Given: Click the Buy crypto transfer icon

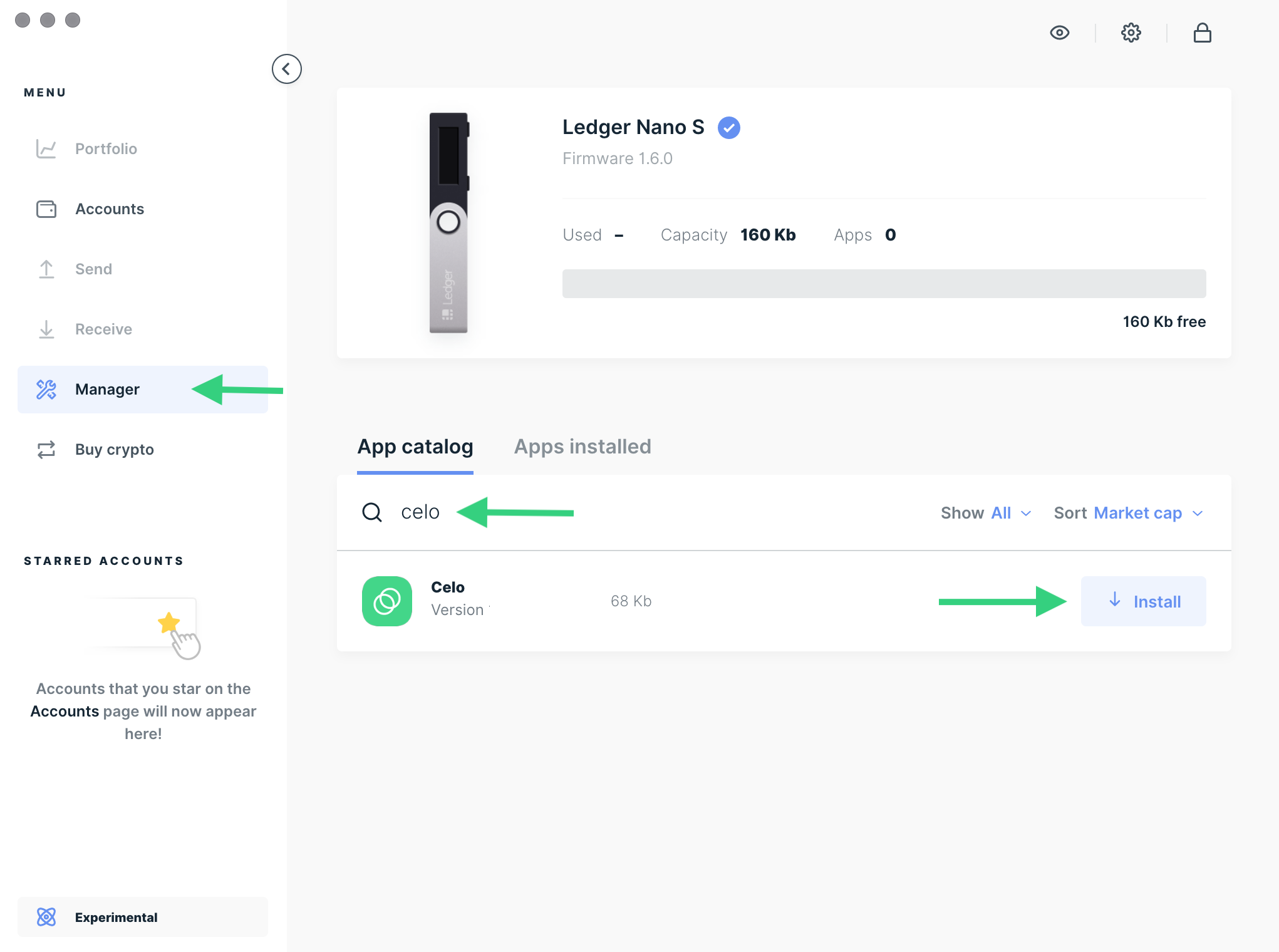Looking at the screenshot, I should [x=47, y=449].
